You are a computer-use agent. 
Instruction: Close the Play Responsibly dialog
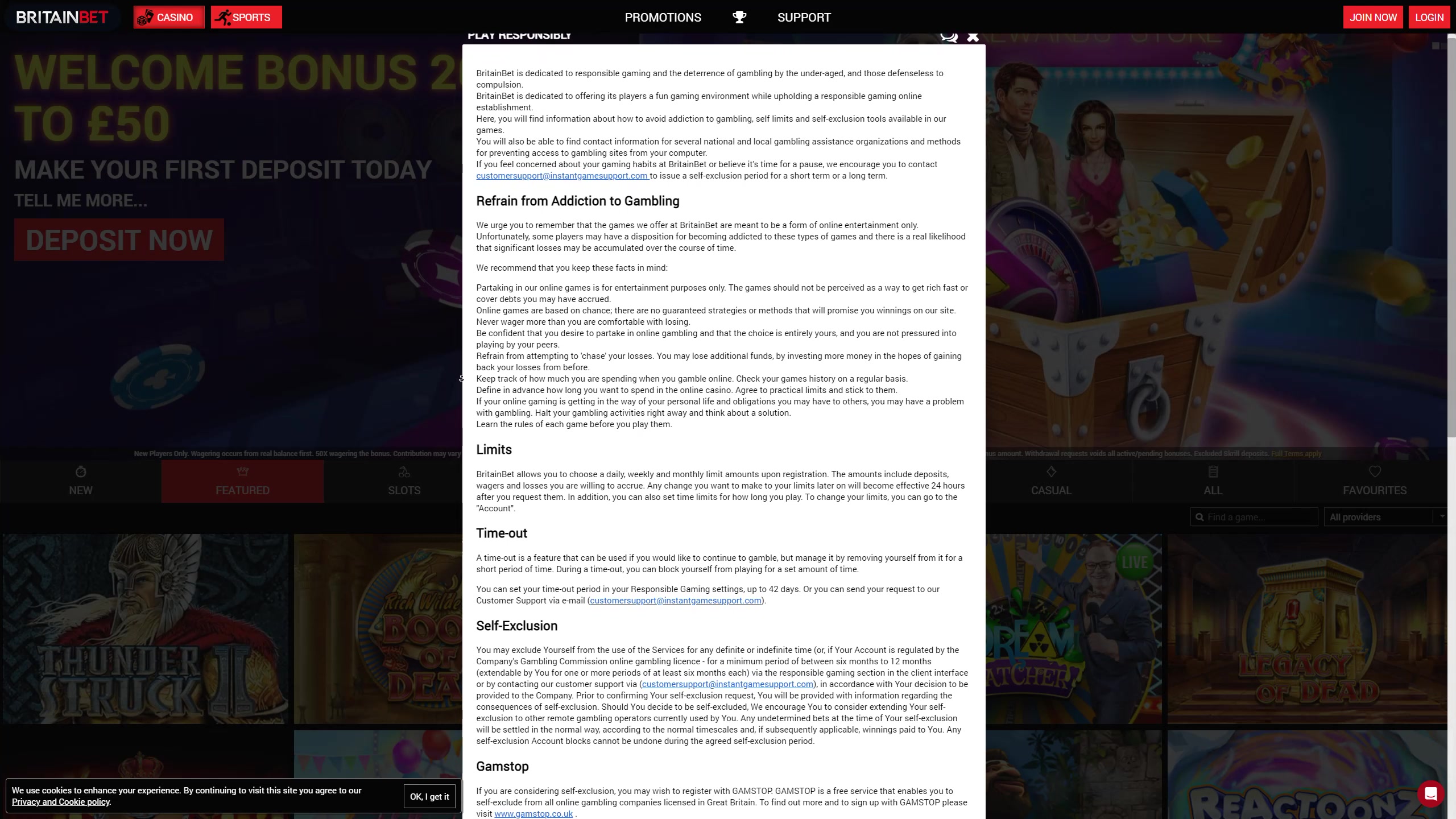(973, 36)
